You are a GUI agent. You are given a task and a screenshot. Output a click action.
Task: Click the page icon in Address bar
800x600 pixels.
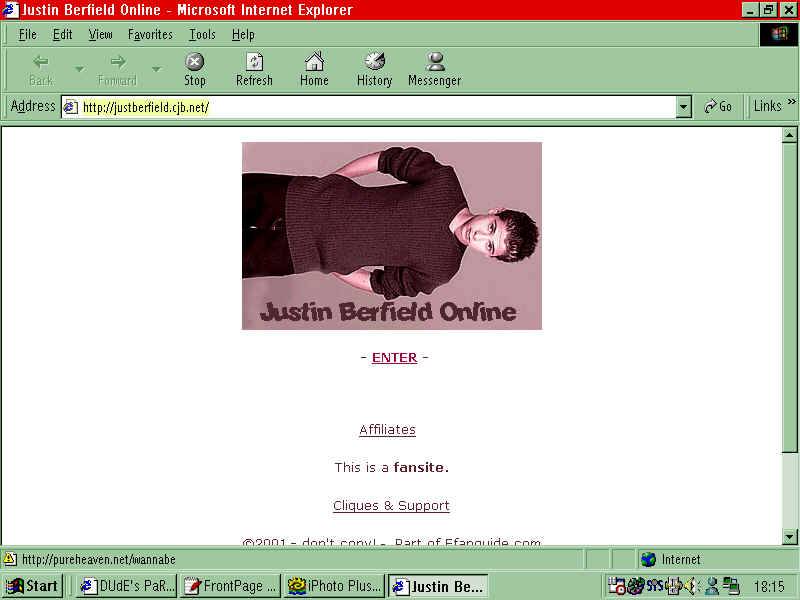(x=70, y=107)
